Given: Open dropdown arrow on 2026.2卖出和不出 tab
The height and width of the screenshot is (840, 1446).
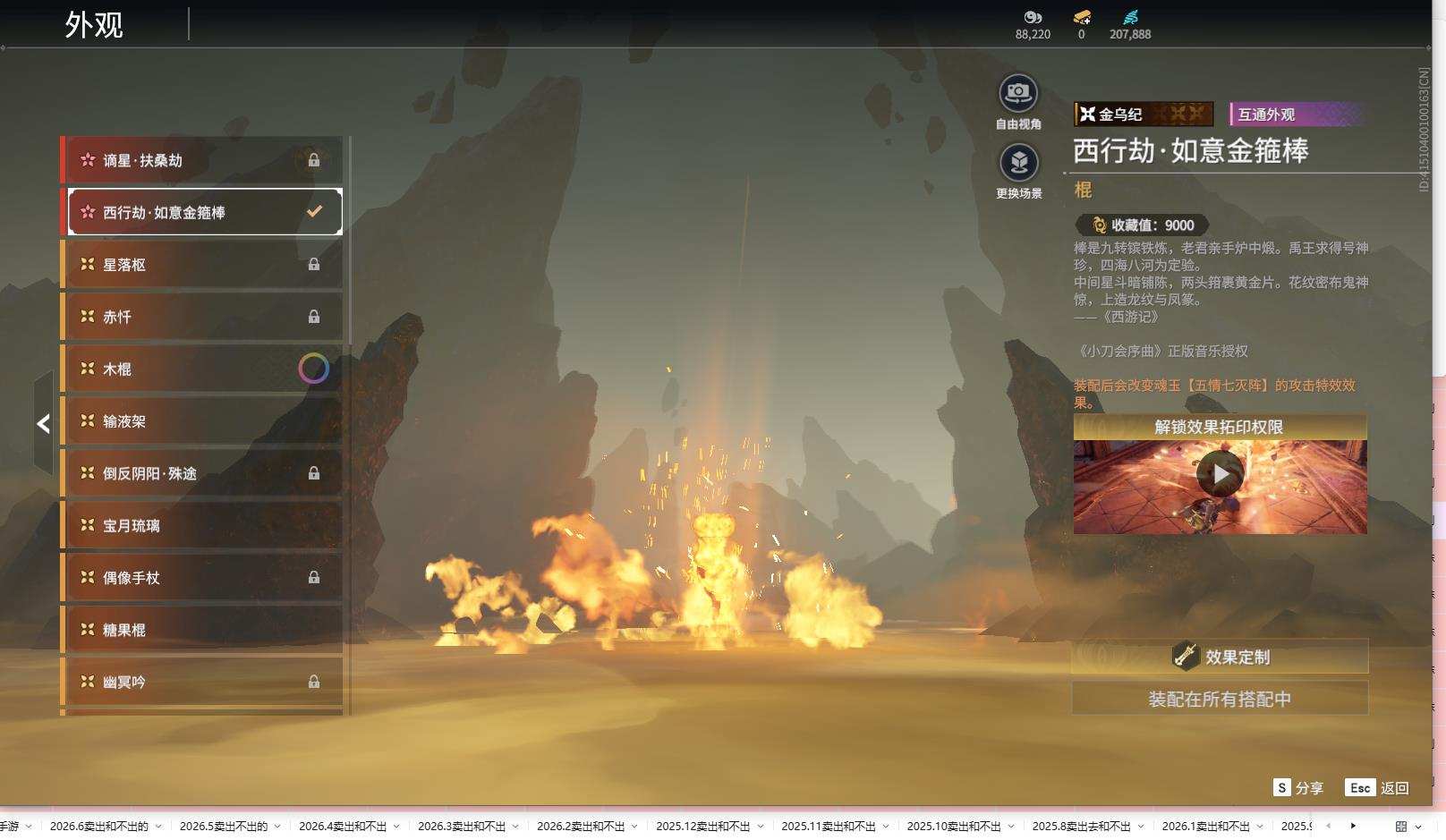Looking at the screenshot, I should [x=634, y=827].
